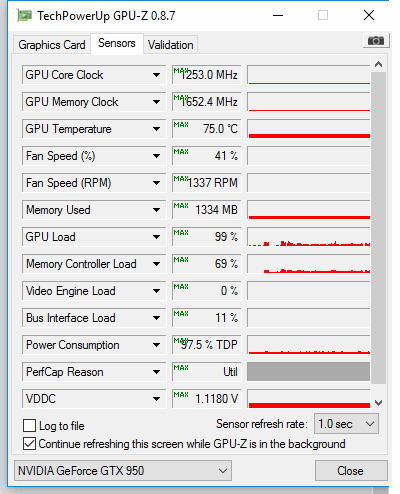Minimize the GPU-Z window
This screenshot has width=400, height=494.
coord(278,15)
